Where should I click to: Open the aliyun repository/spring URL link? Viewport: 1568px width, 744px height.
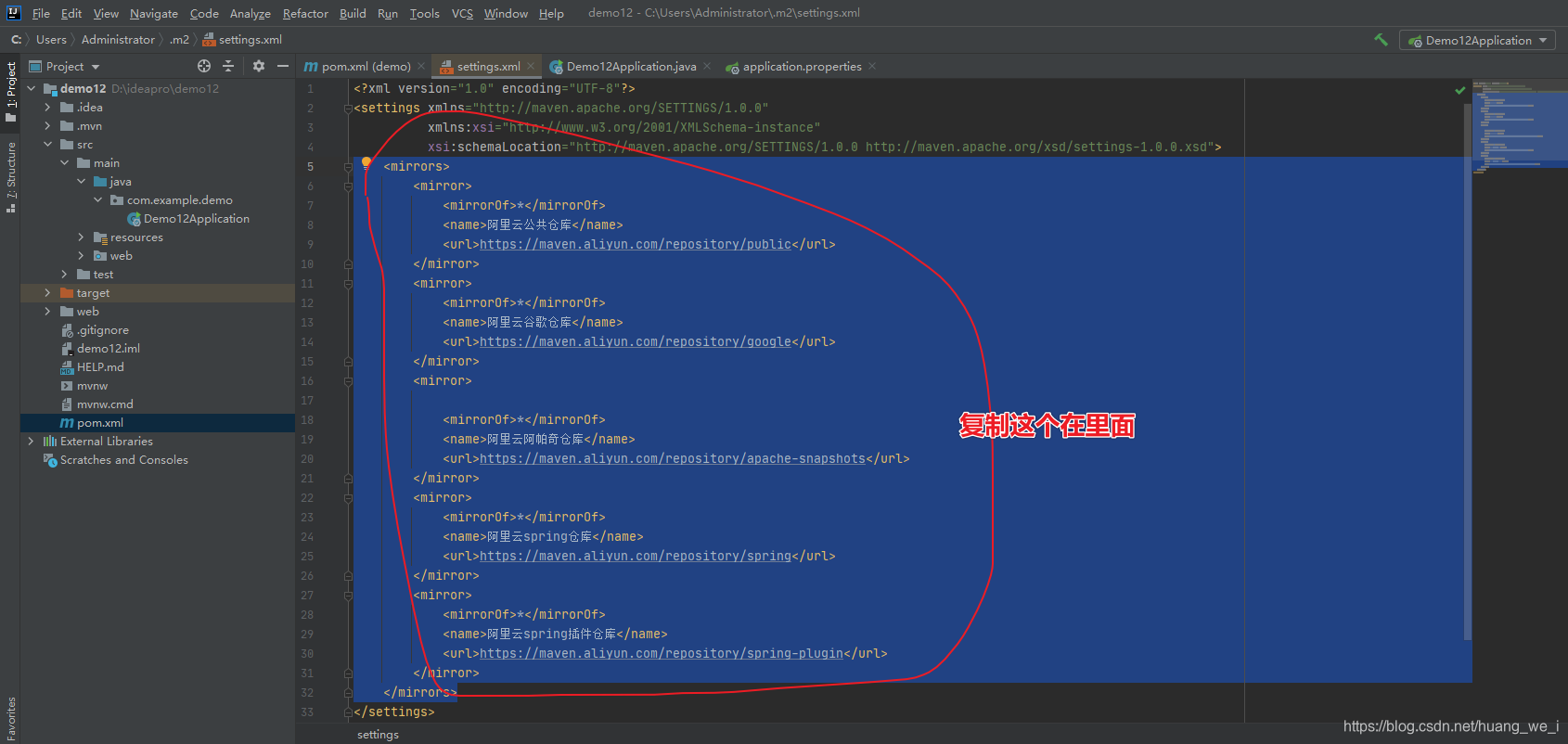tap(636, 556)
